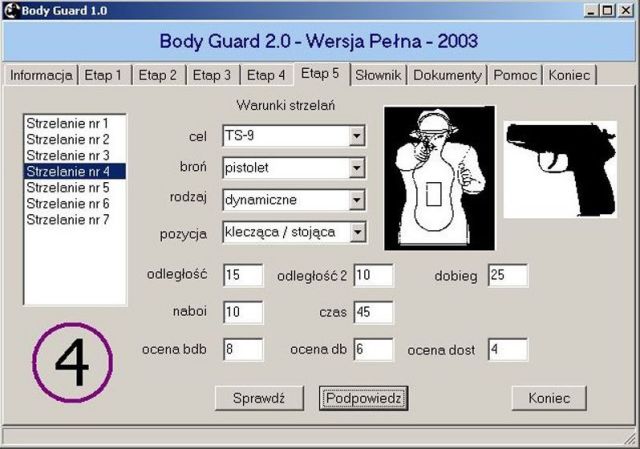This screenshot has width=640, height=449.
Task: Click the TS-9 target silhouette image
Action: click(x=440, y=178)
